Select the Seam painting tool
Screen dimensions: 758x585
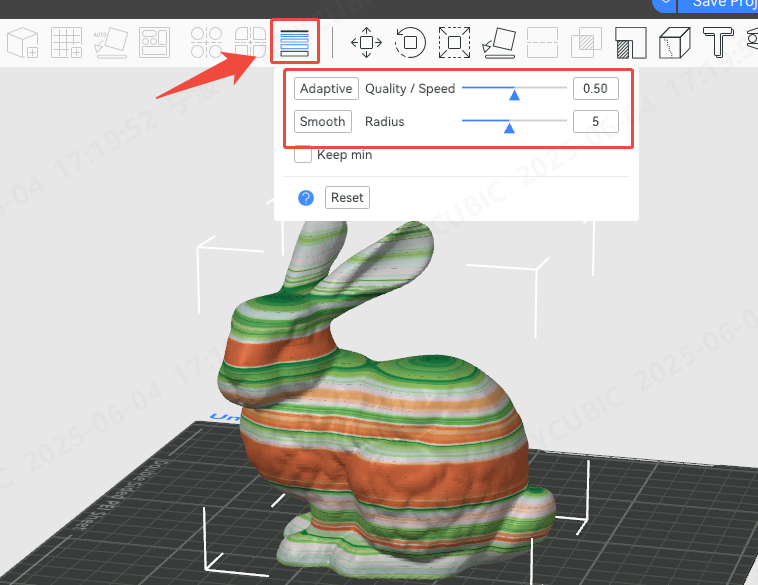coord(675,43)
